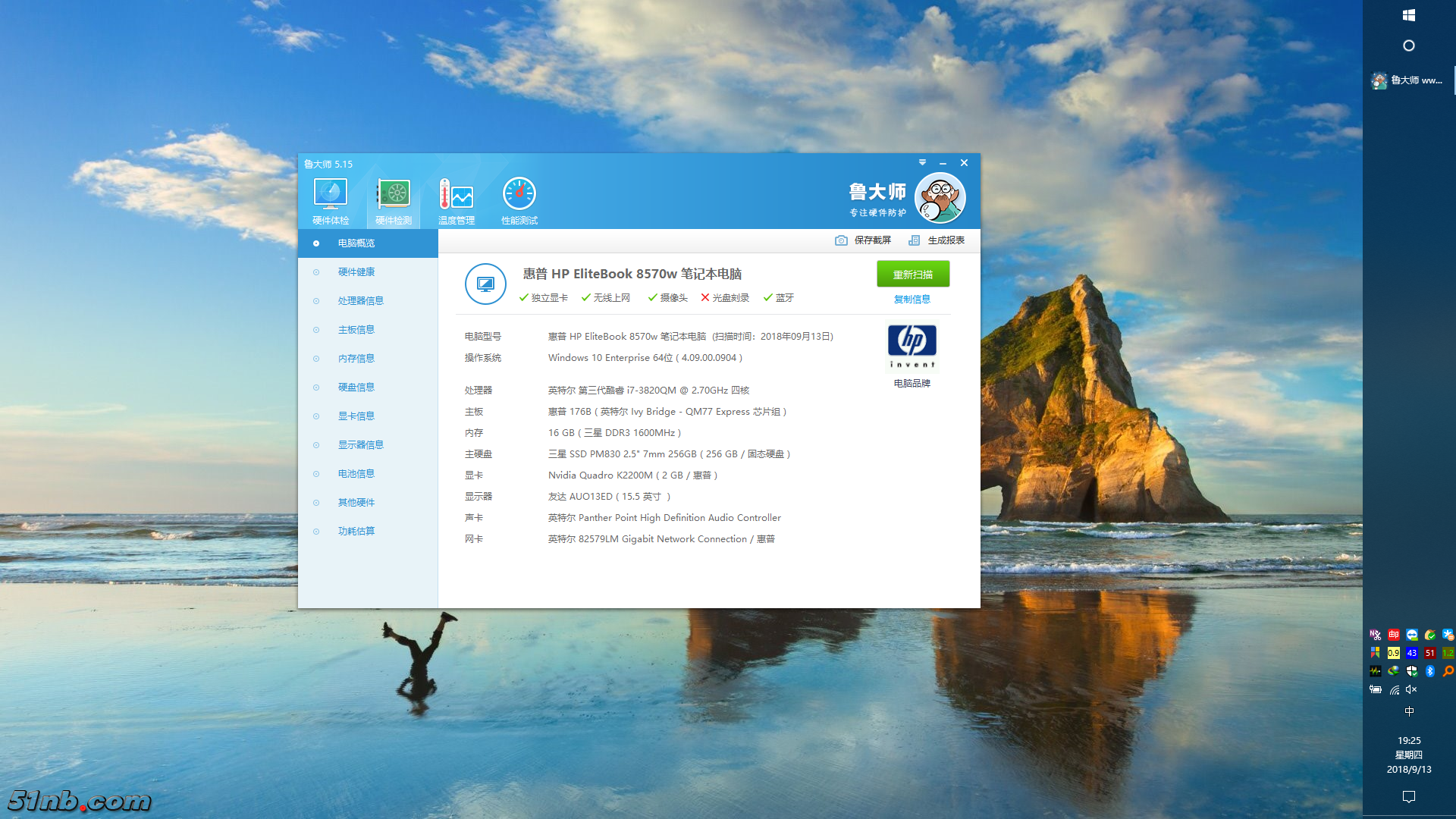
Task: Click the 摄像头 feature label
Action: point(674,298)
